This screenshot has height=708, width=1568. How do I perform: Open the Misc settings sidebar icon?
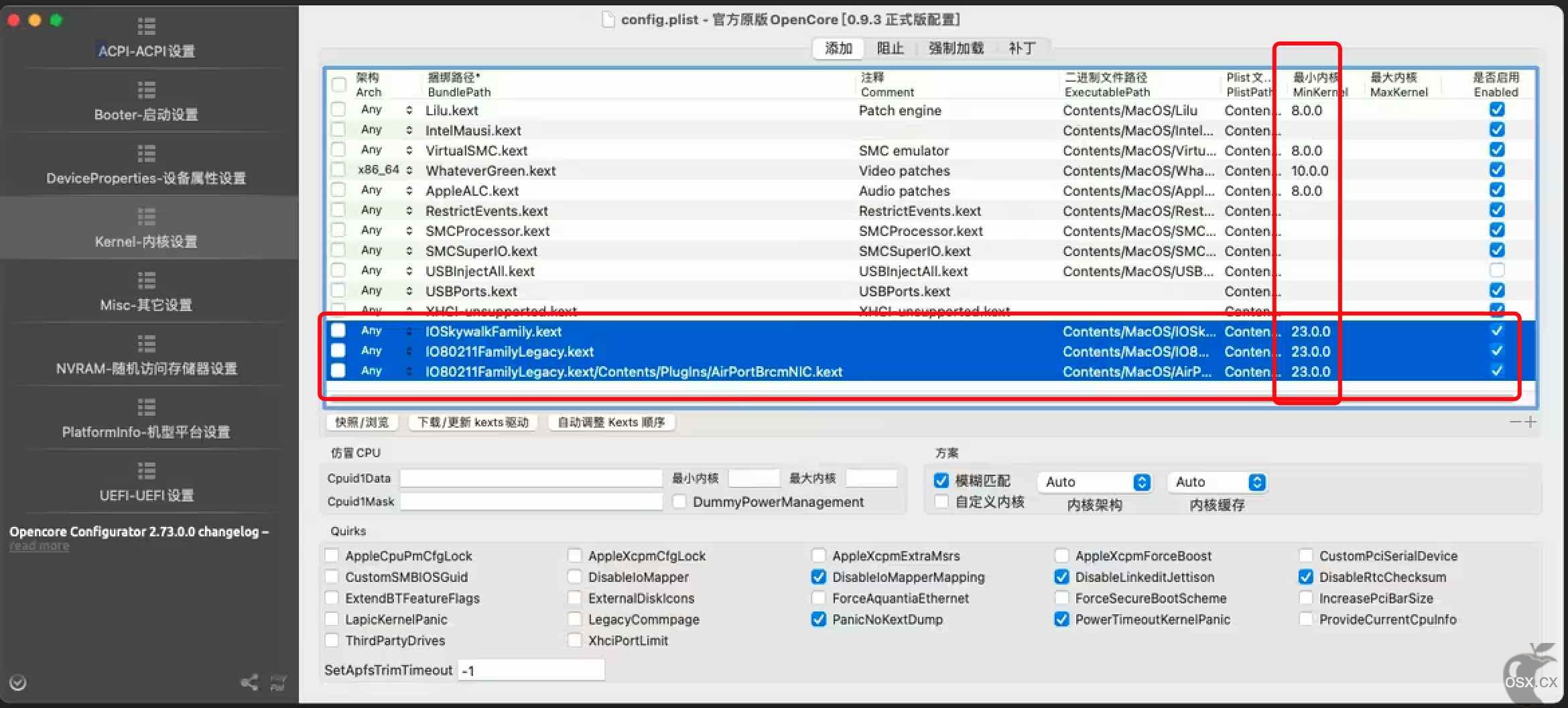pos(146,280)
